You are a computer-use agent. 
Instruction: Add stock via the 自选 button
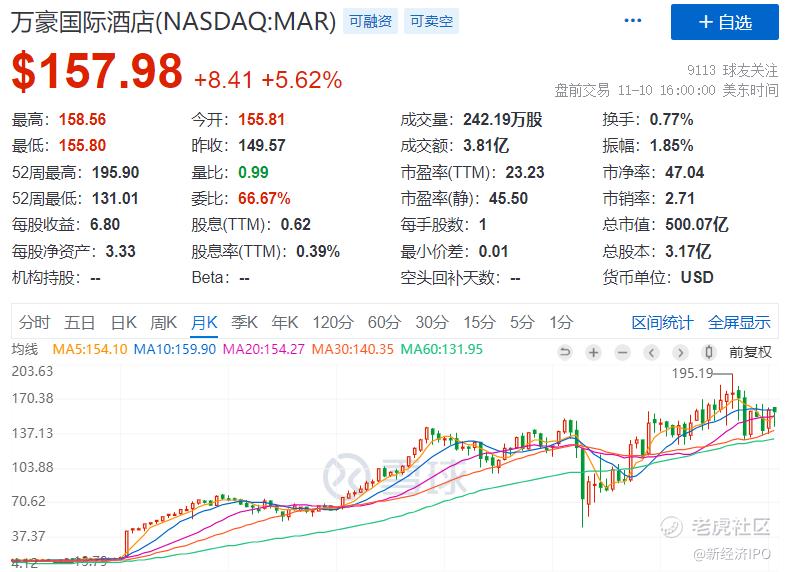pos(724,22)
